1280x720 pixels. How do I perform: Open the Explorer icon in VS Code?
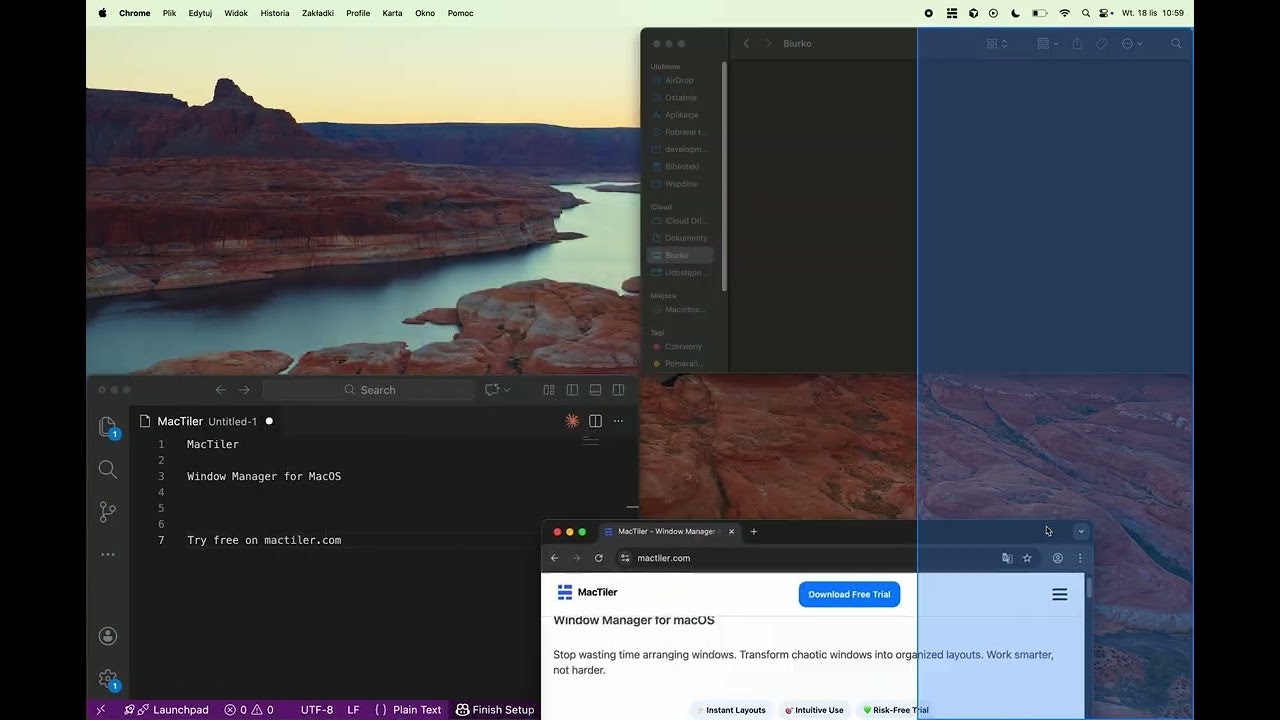coord(108,427)
